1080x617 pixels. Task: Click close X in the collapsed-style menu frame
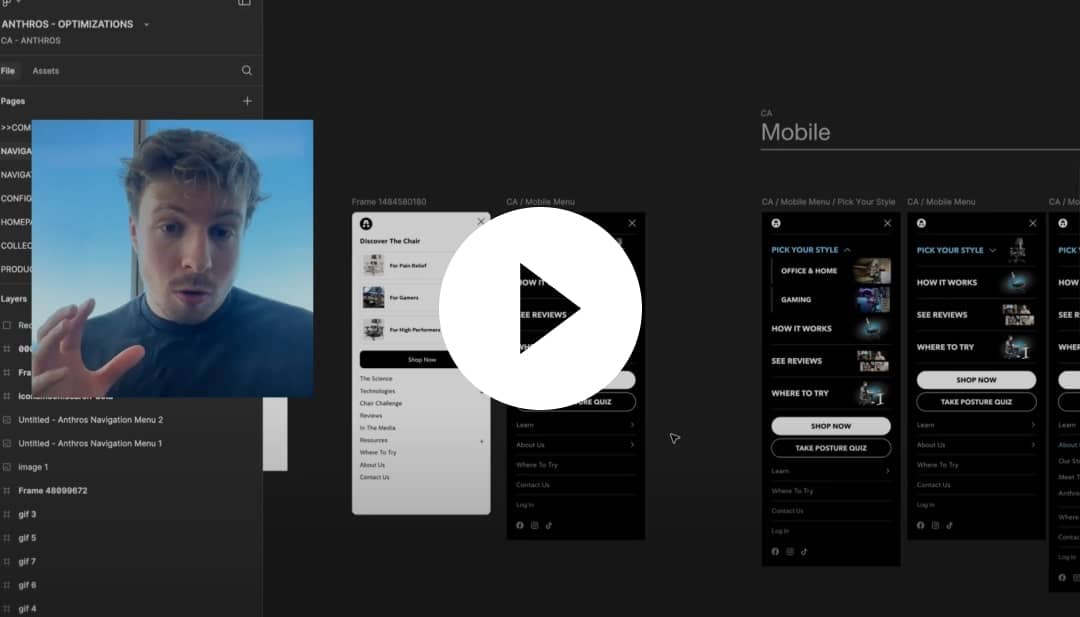(1032, 223)
